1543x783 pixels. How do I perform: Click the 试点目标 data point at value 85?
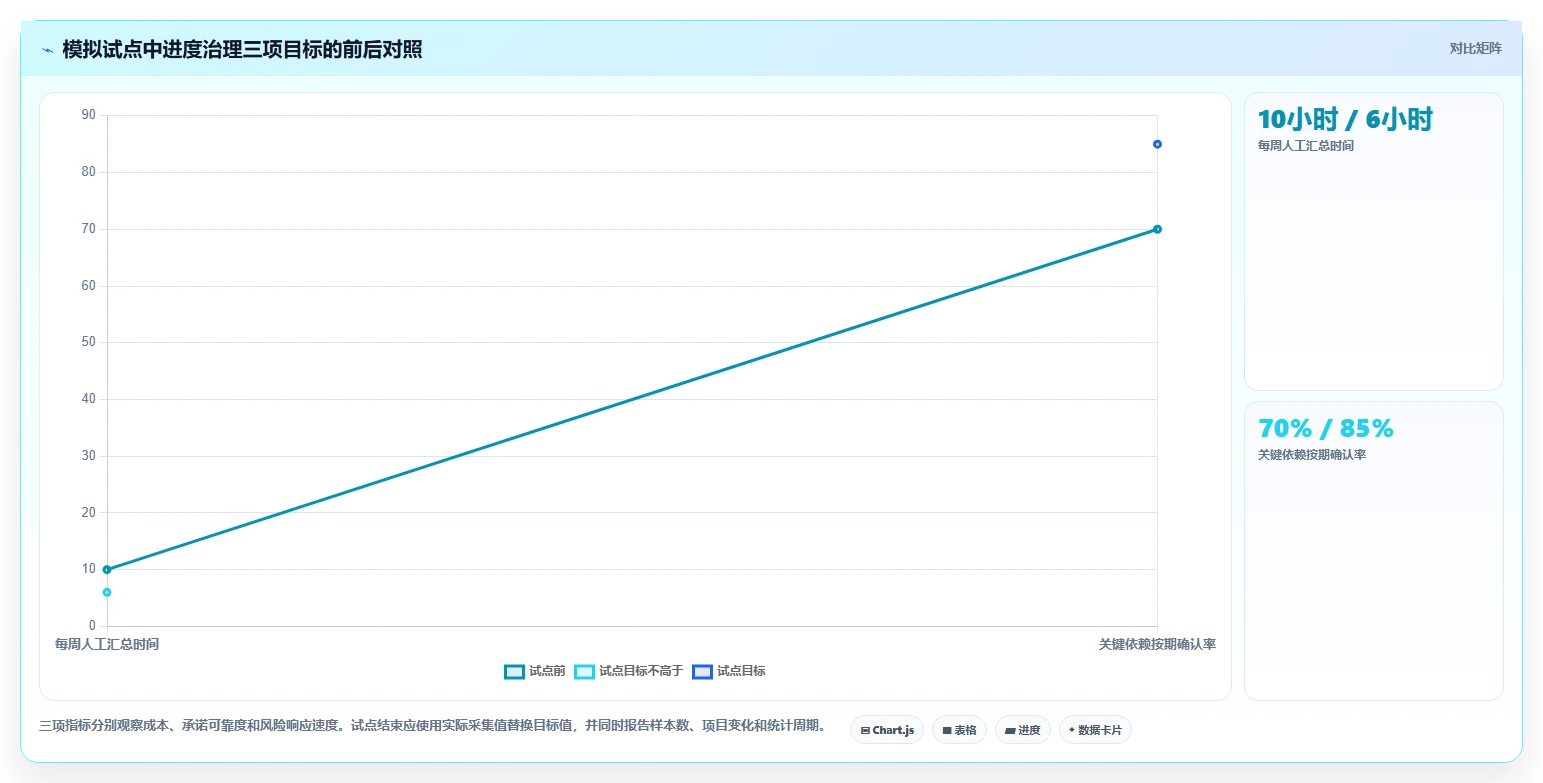tap(1157, 144)
